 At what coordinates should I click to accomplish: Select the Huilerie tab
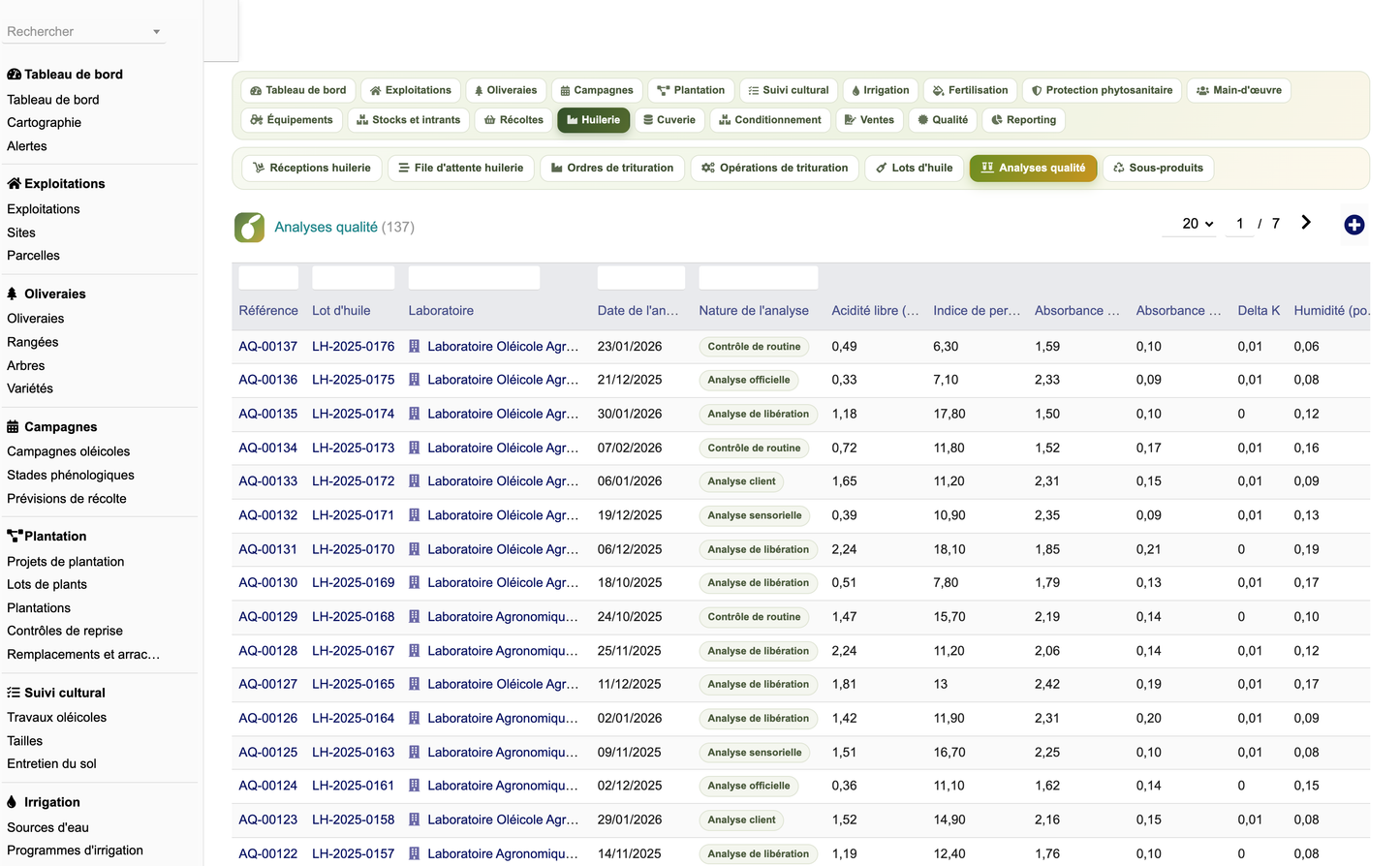594,120
